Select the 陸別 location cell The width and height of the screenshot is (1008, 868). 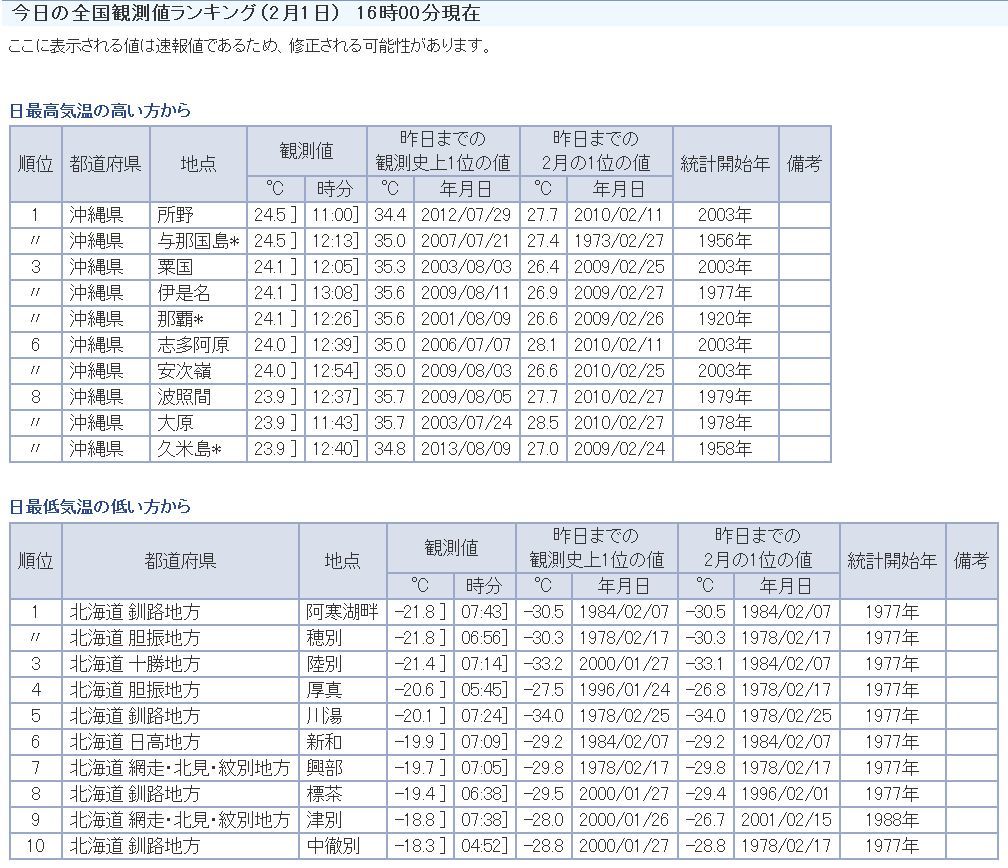click(324, 663)
